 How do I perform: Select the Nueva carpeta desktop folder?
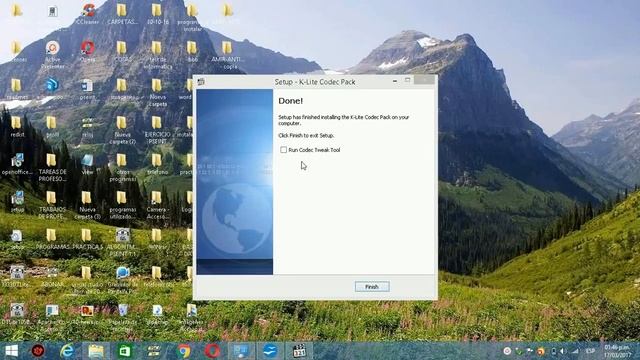tap(157, 93)
